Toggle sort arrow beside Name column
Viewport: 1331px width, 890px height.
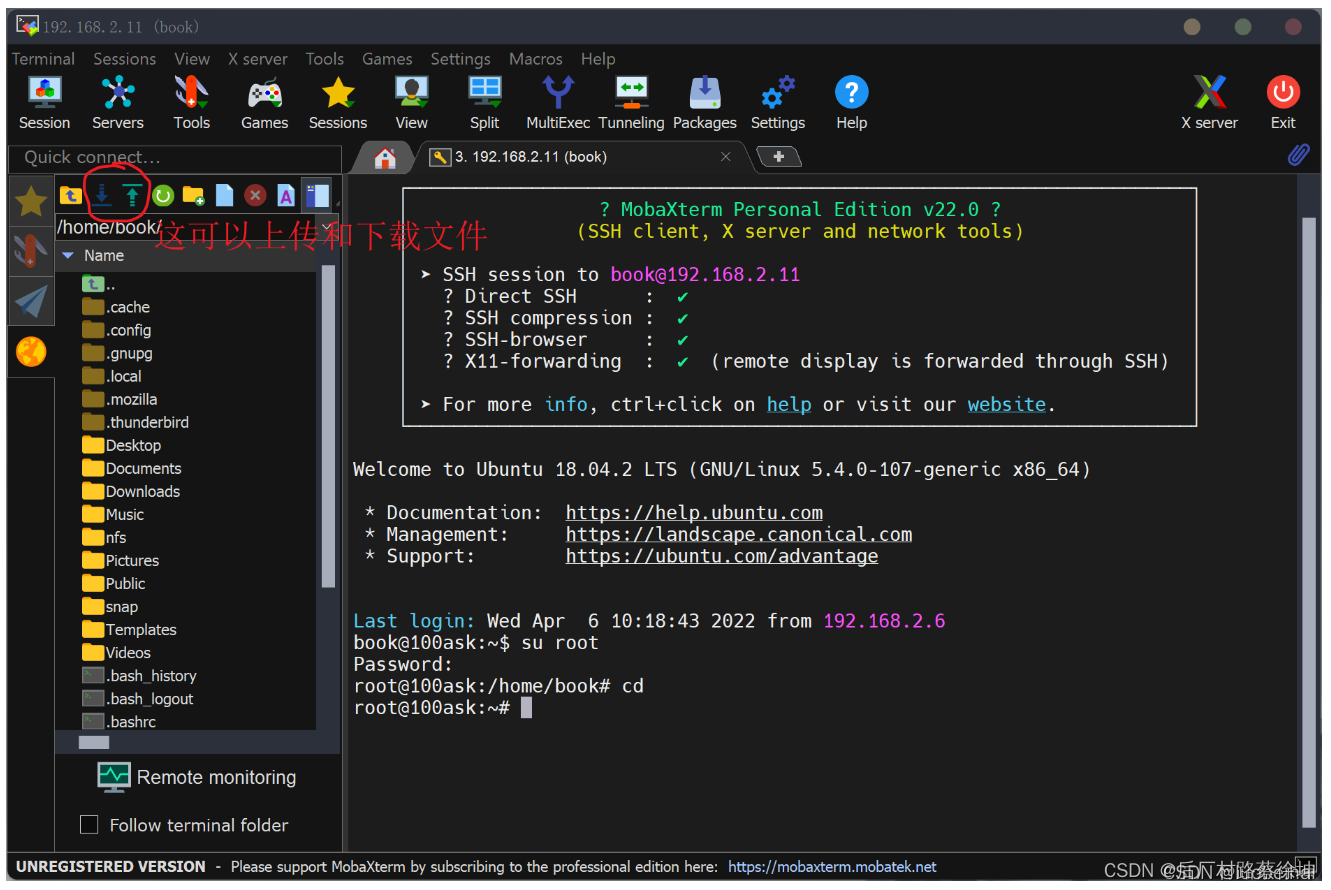click(68, 256)
